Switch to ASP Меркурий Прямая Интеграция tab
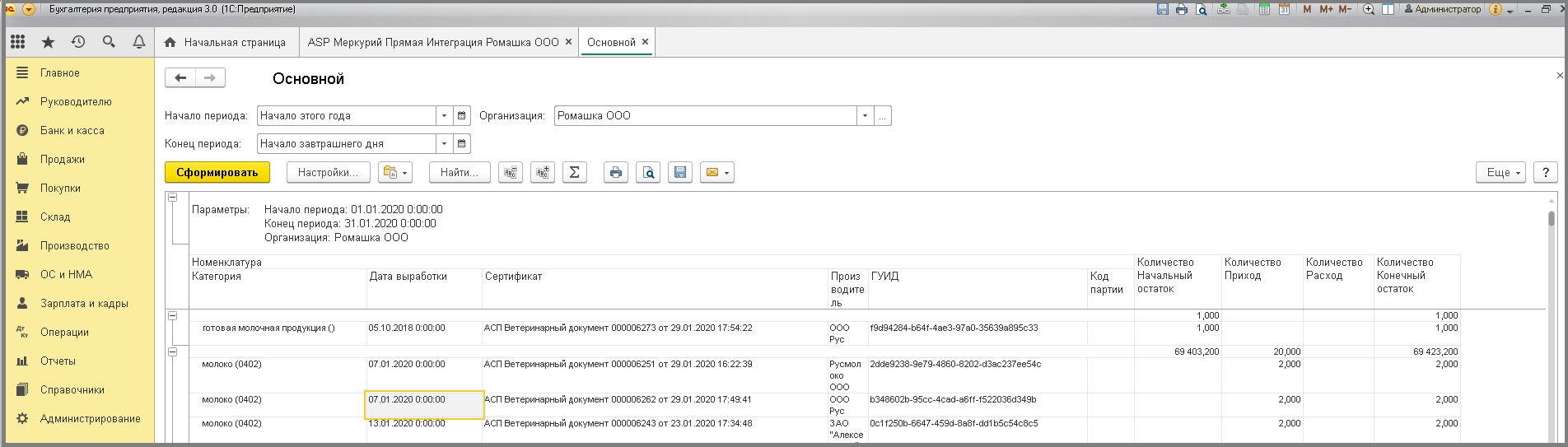The height and width of the screenshot is (447, 1568). click(433, 42)
